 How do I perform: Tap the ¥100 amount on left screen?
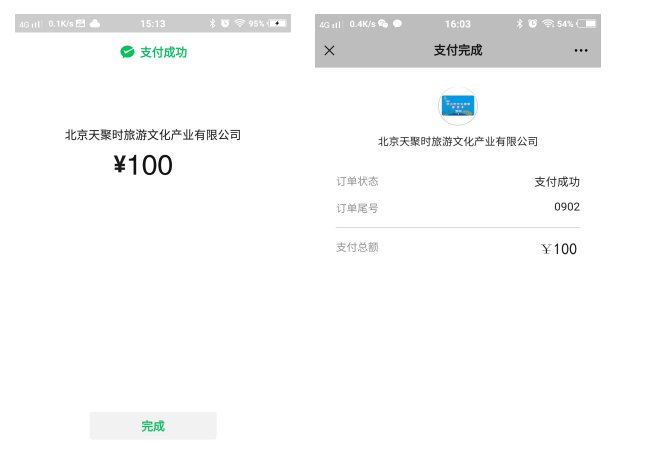pos(143,165)
